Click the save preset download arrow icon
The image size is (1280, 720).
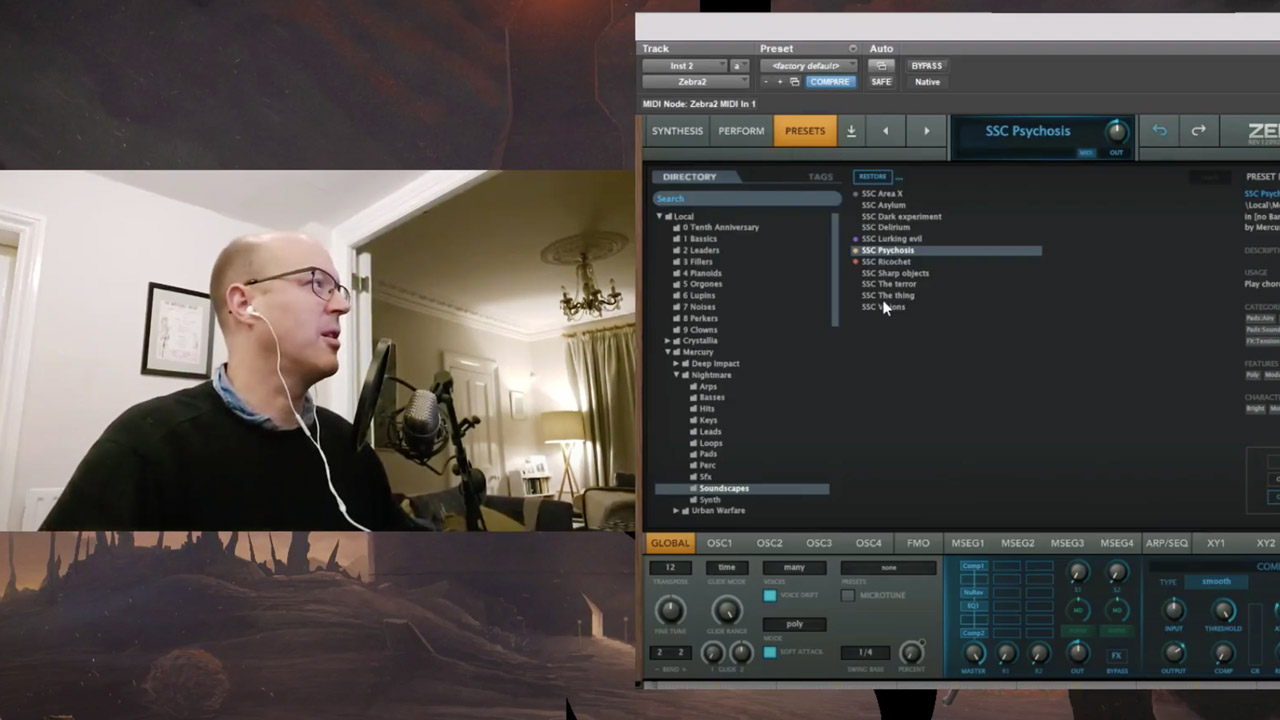pyautogui.click(x=851, y=131)
